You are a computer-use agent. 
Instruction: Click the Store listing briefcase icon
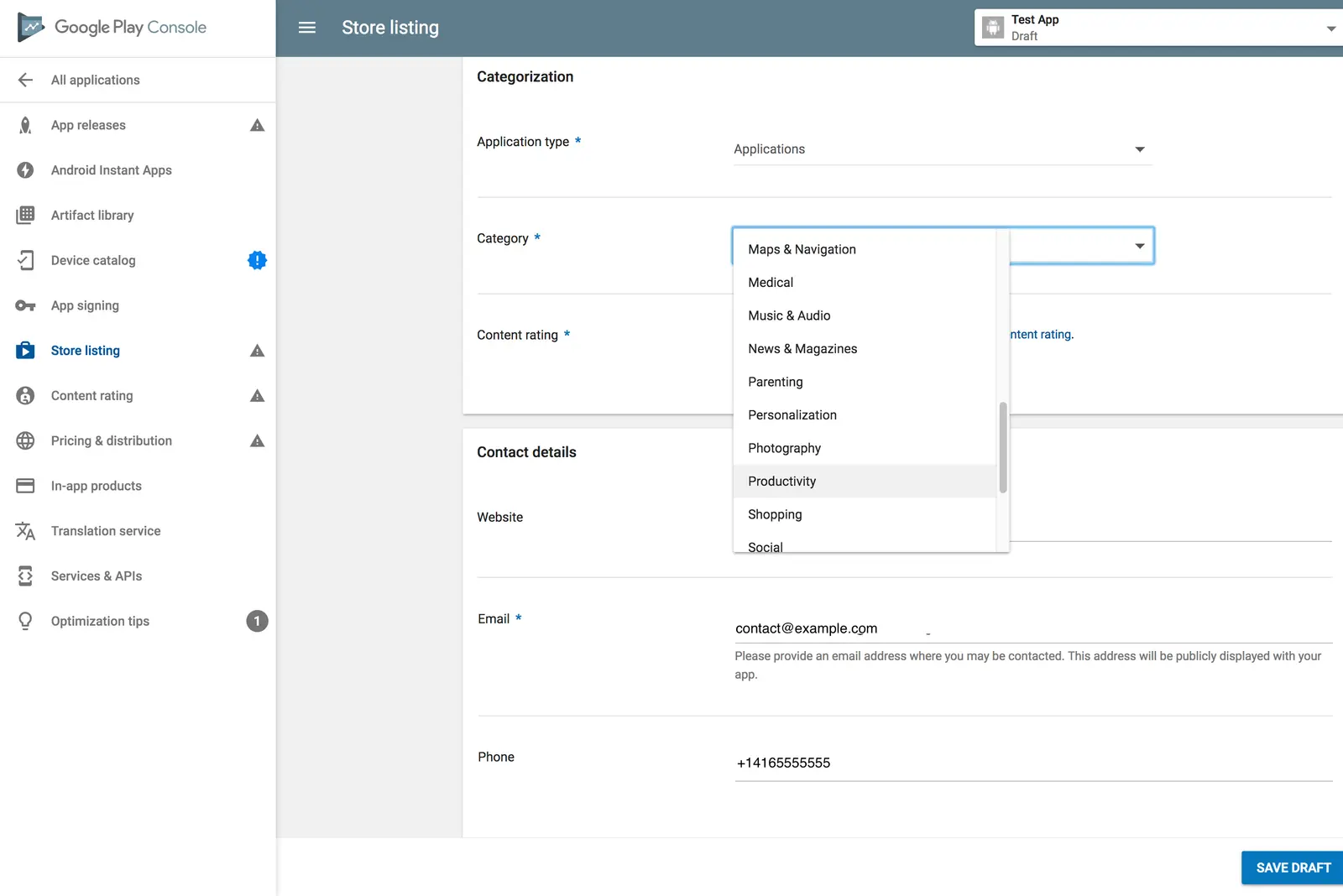[x=26, y=351]
